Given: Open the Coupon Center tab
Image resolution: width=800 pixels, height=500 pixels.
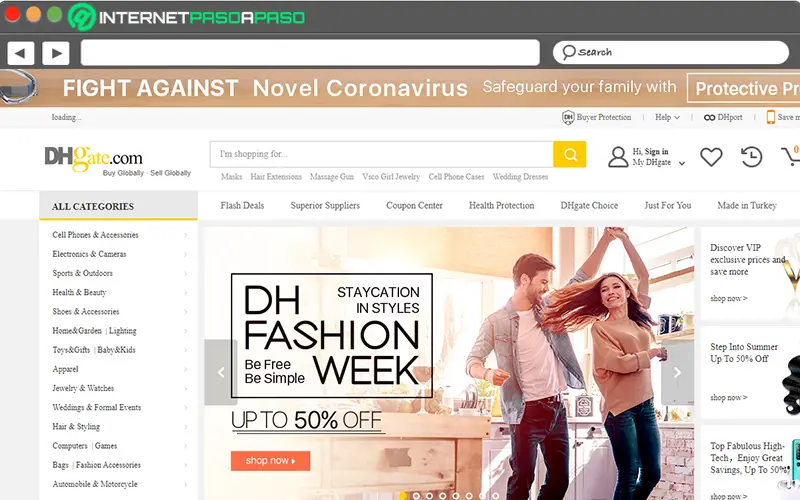Looking at the screenshot, I should (x=414, y=206).
